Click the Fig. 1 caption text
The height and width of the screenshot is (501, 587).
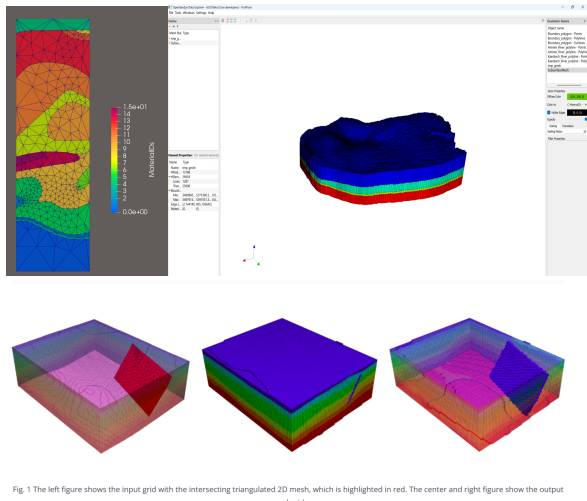288,490
